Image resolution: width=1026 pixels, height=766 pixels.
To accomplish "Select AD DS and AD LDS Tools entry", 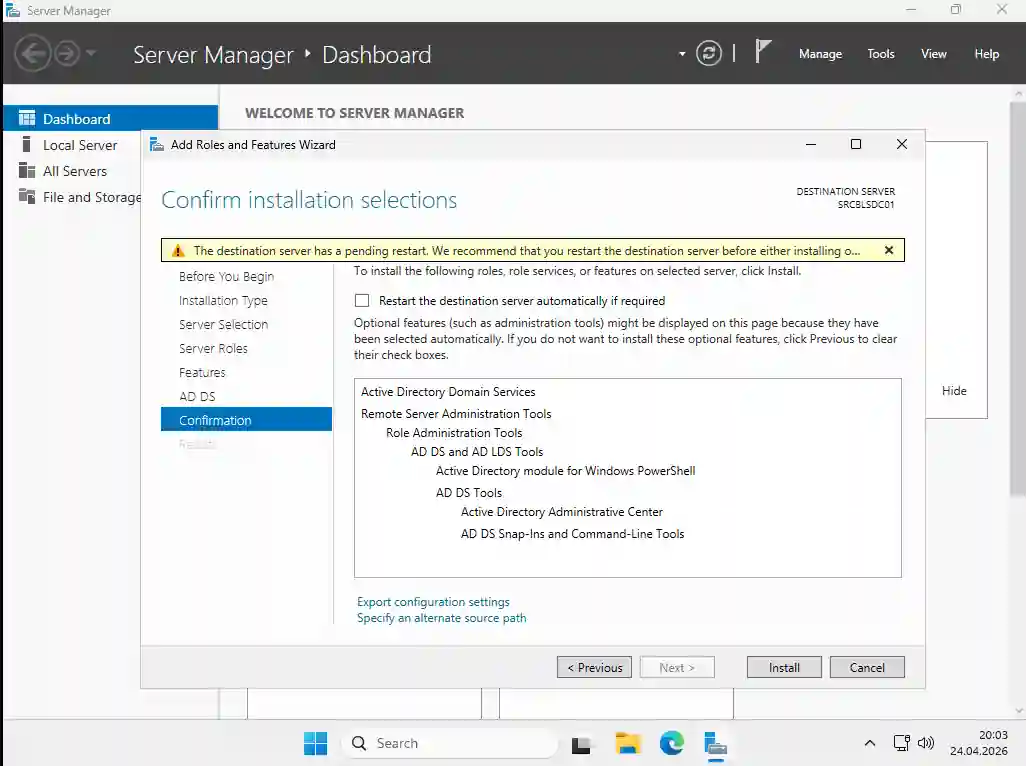I will (x=477, y=451).
